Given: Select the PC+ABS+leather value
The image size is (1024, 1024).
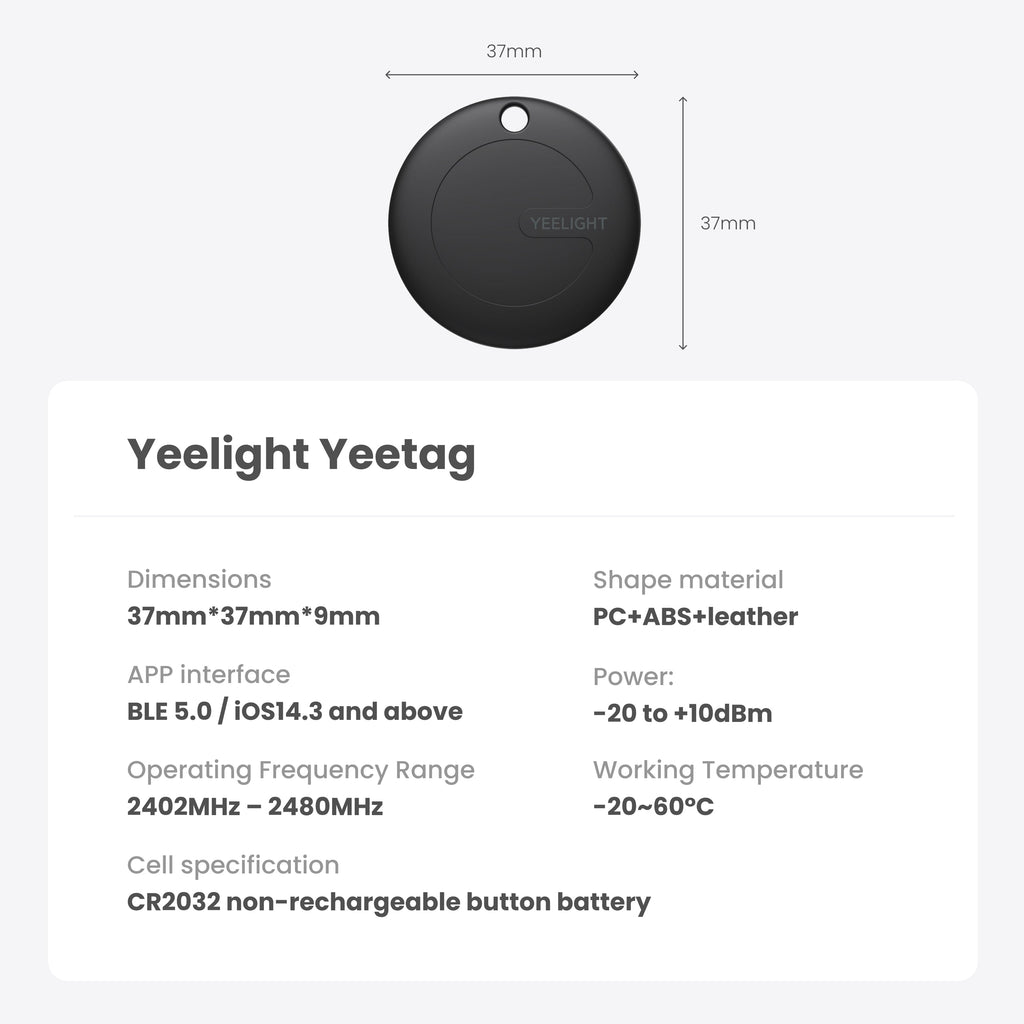Looking at the screenshot, I should pos(695,616).
